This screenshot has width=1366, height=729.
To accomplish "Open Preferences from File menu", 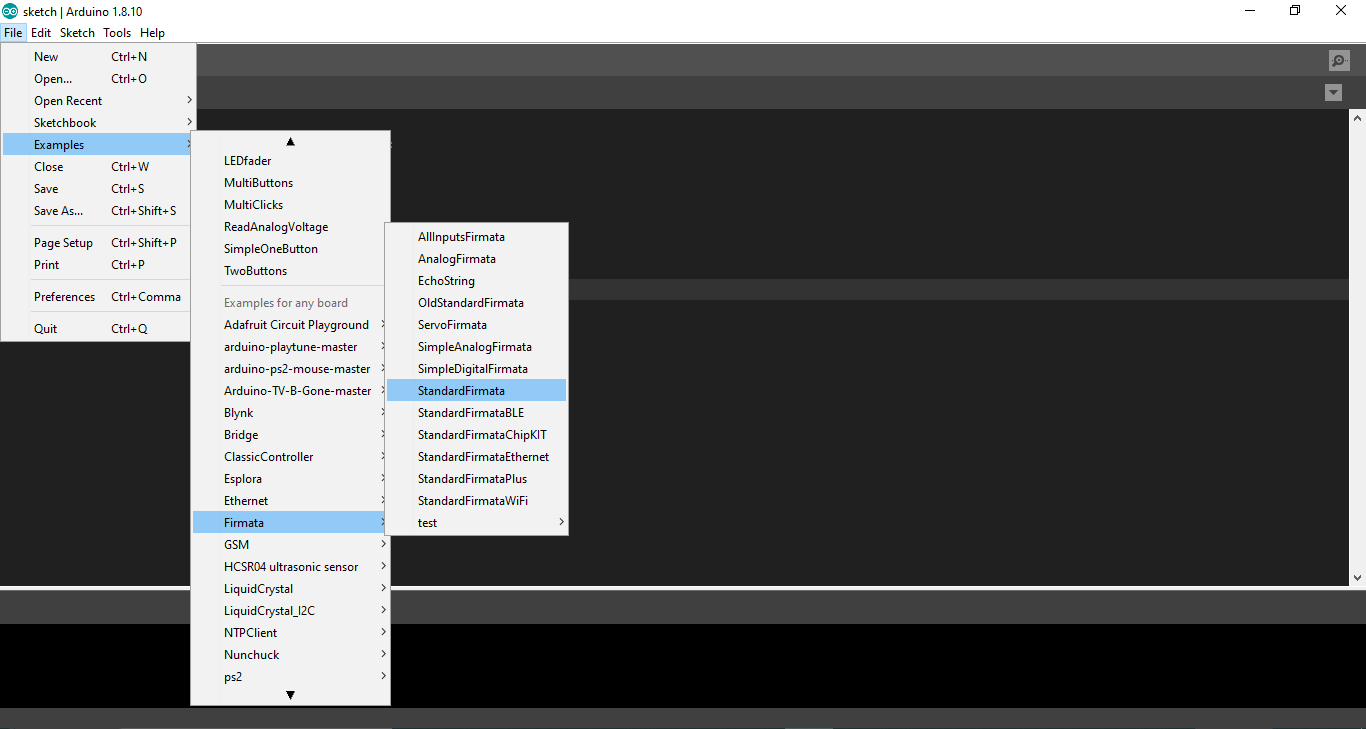I will pyautogui.click(x=98, y=297).
